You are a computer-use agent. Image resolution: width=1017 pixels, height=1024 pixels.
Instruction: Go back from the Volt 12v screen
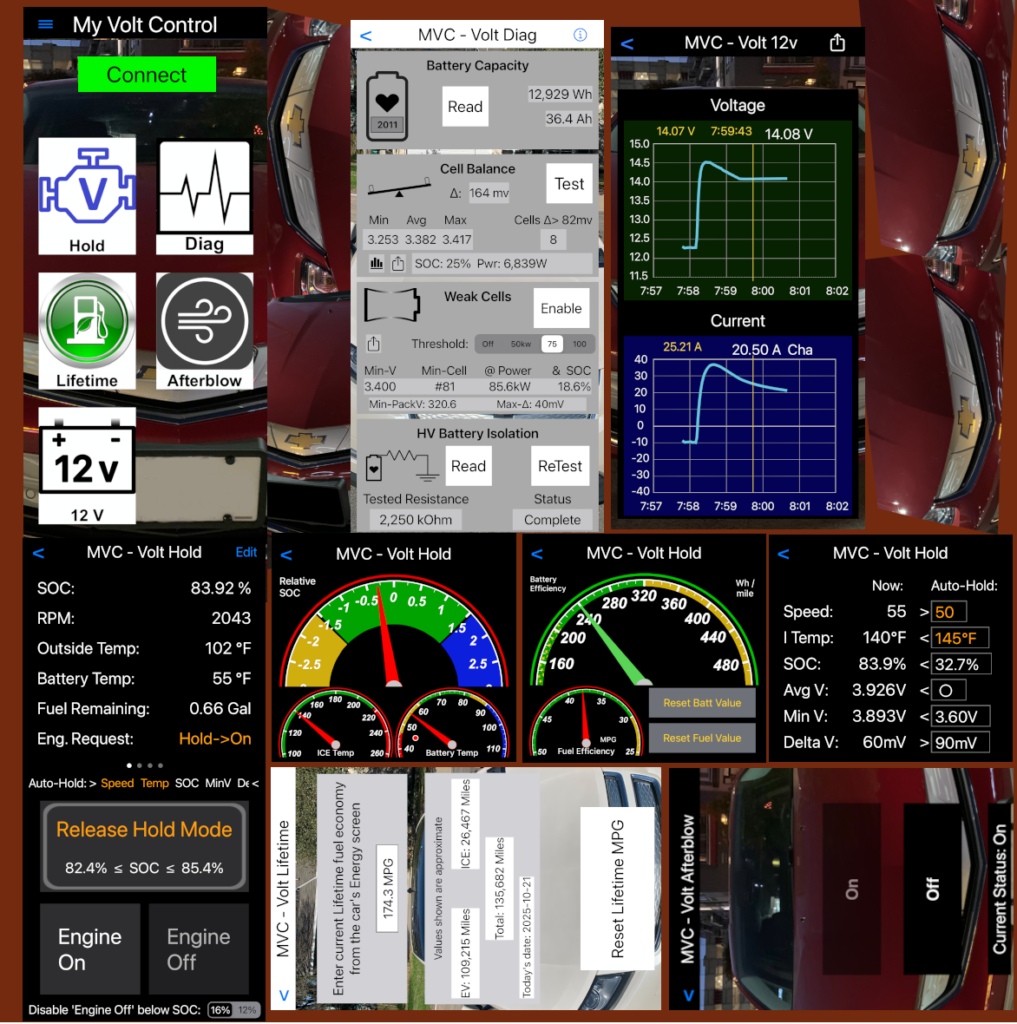point(628,44)
